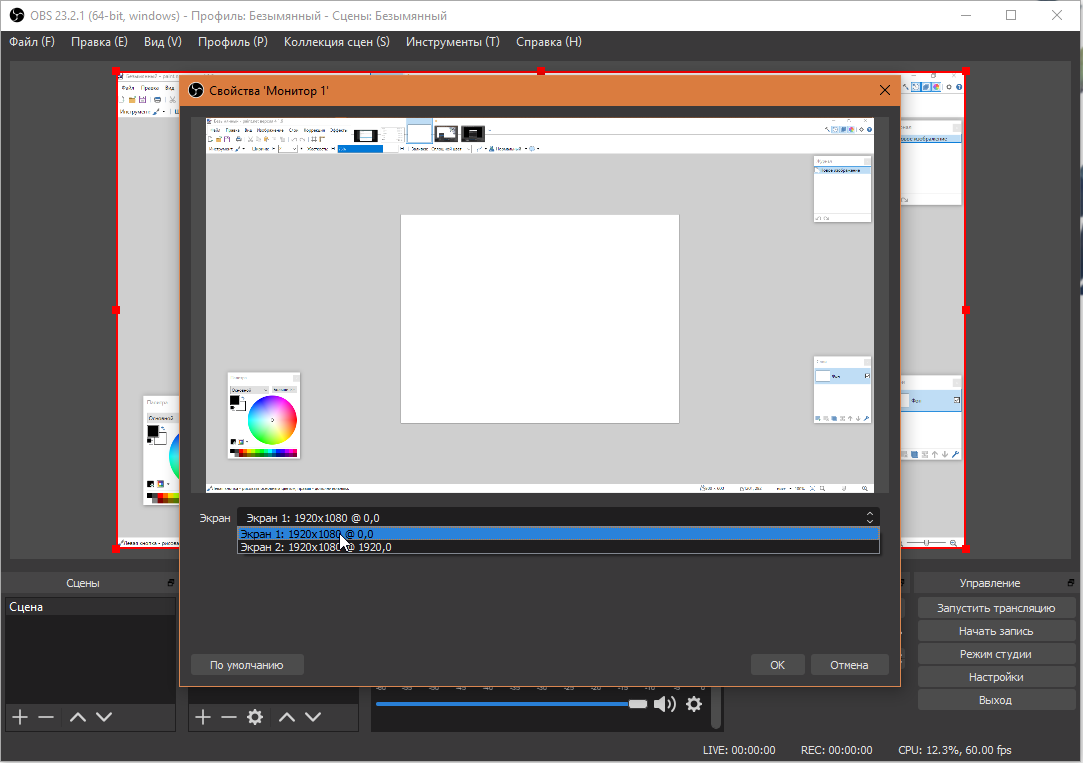Toggle the Экран combo box dropdown
Screen dimensions: 1083x763
pyautogui.click(x=869, y=517)
